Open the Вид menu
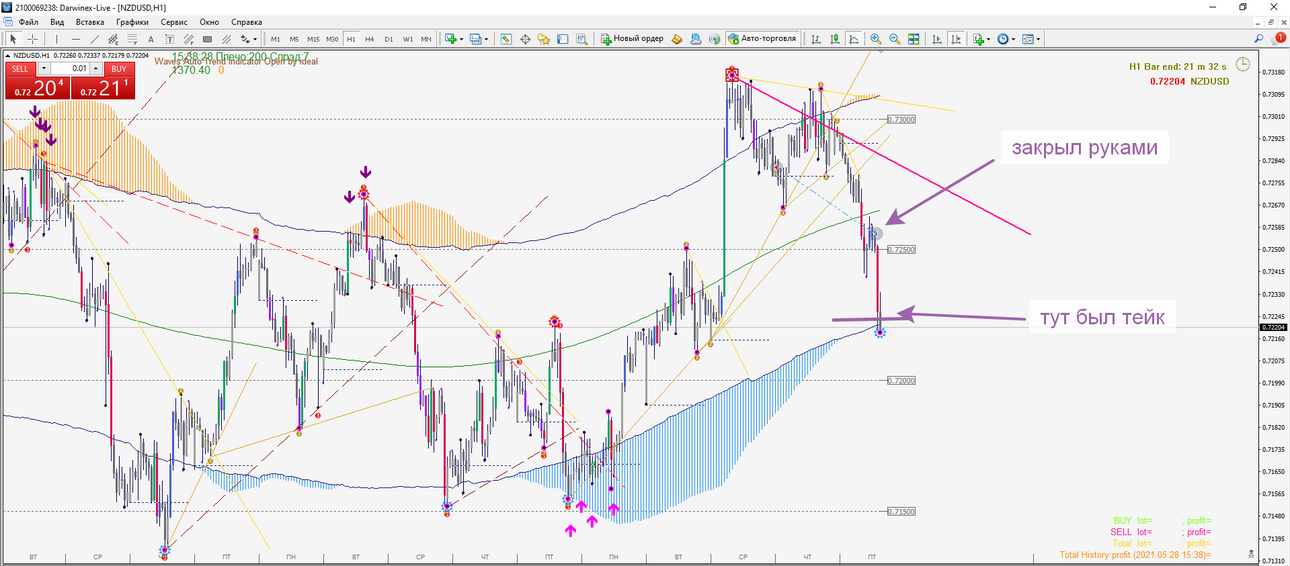 (x=57, y=21)
